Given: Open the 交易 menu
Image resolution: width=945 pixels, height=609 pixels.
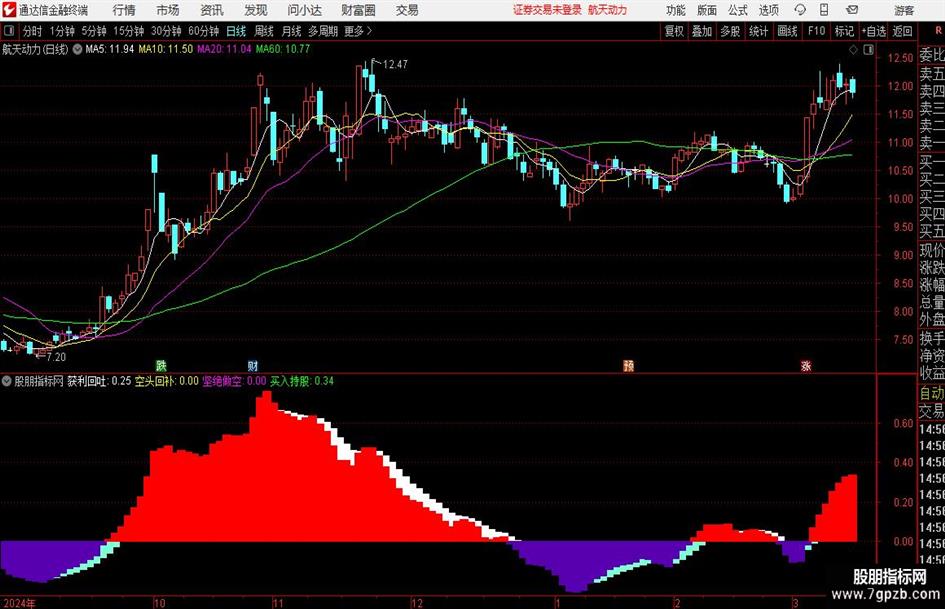Looking at the screenshot, I should point(407,10).
